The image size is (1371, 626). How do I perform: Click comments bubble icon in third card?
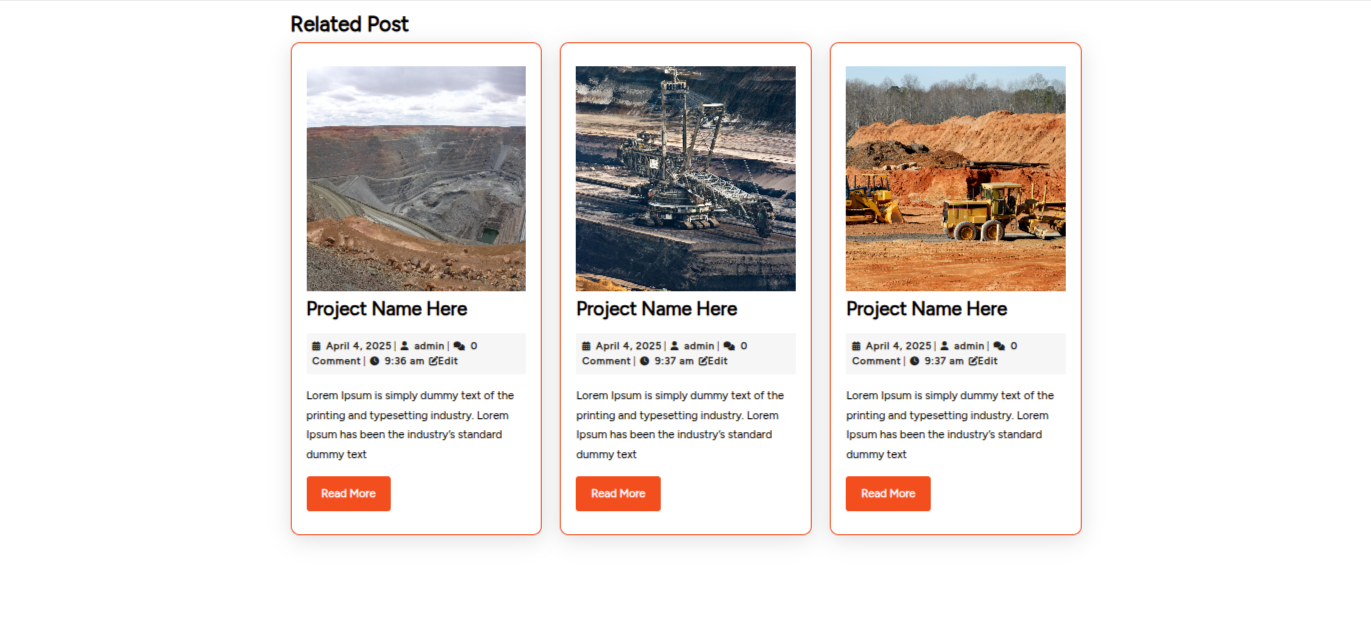[x=999, y=346]
